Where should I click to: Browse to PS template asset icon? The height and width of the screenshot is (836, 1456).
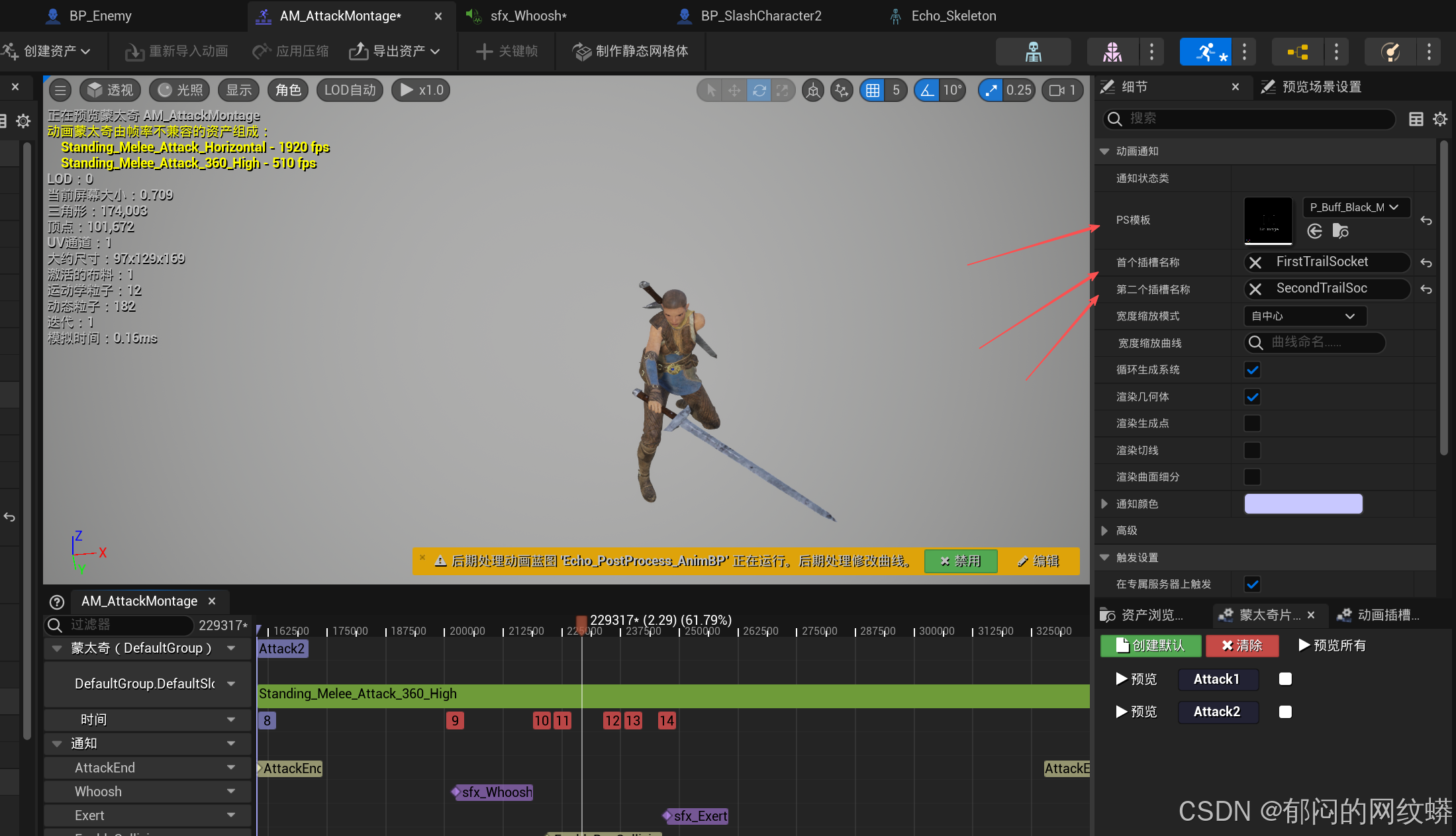[1341, 231]
